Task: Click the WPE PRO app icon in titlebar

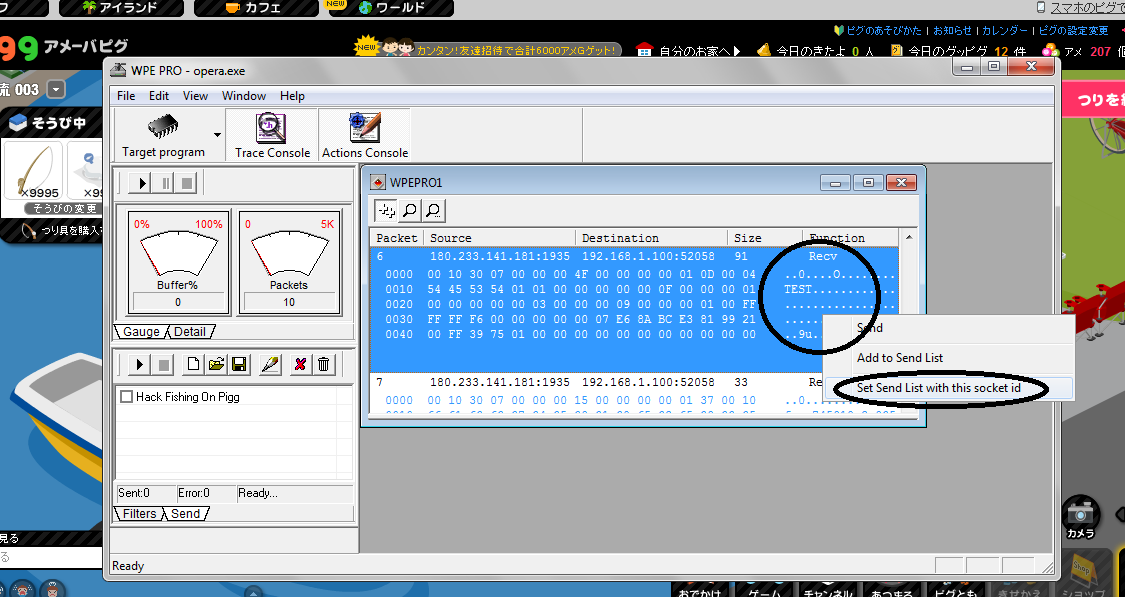Action: [x=118, y=70]
